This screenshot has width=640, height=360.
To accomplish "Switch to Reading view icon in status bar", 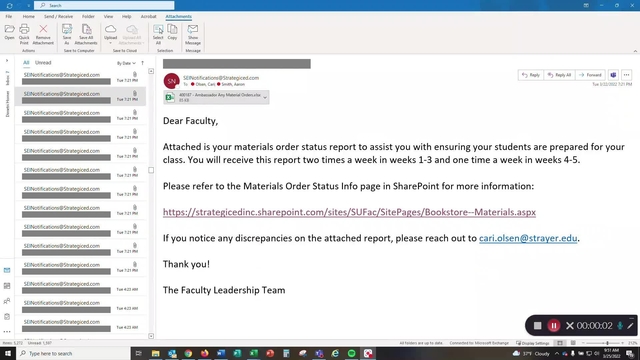I will 573,343.
